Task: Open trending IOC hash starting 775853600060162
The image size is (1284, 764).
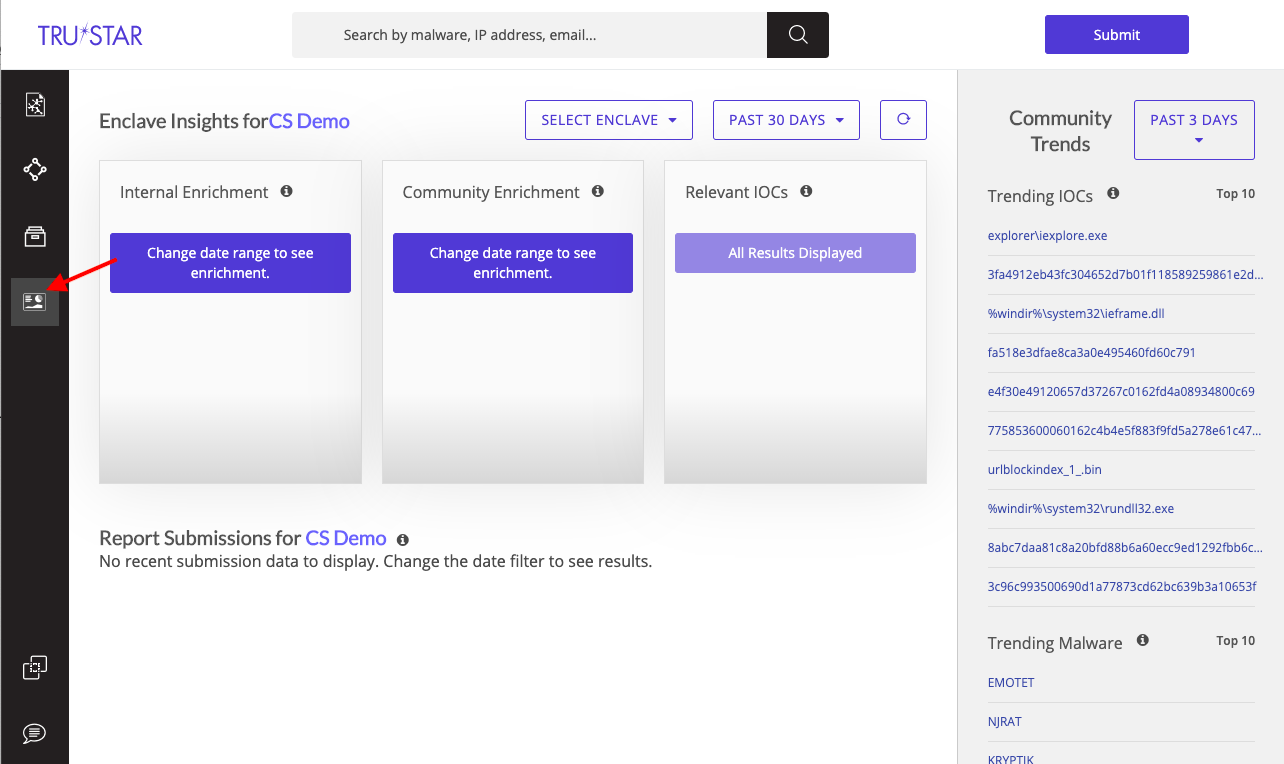Action: pyautogui.click(x=1124, y=430)
